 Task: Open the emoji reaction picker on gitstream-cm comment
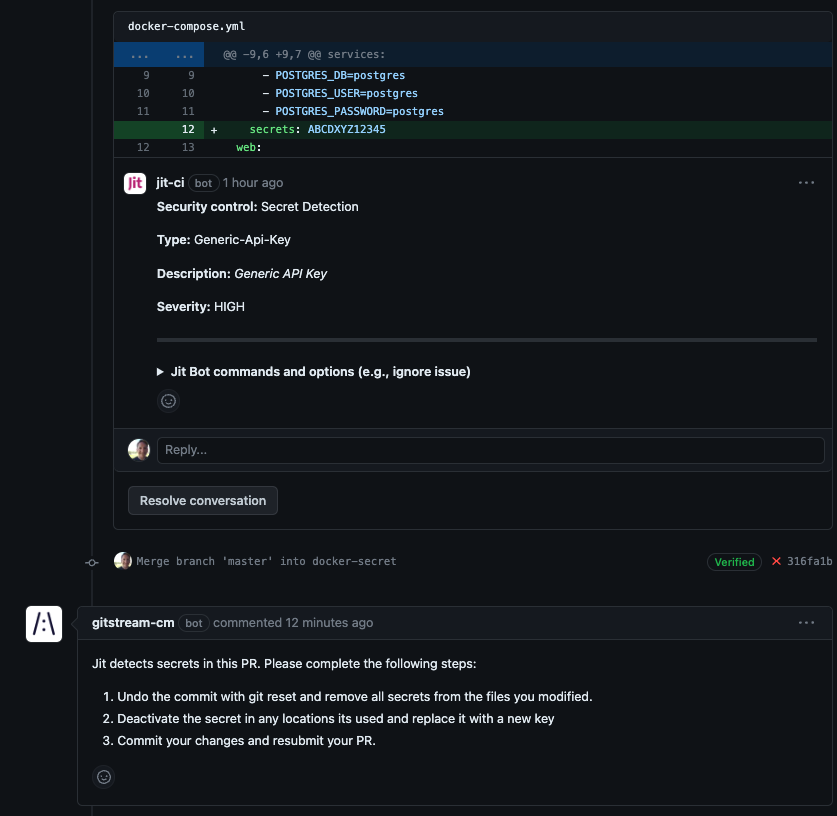(x=104, y=777)
